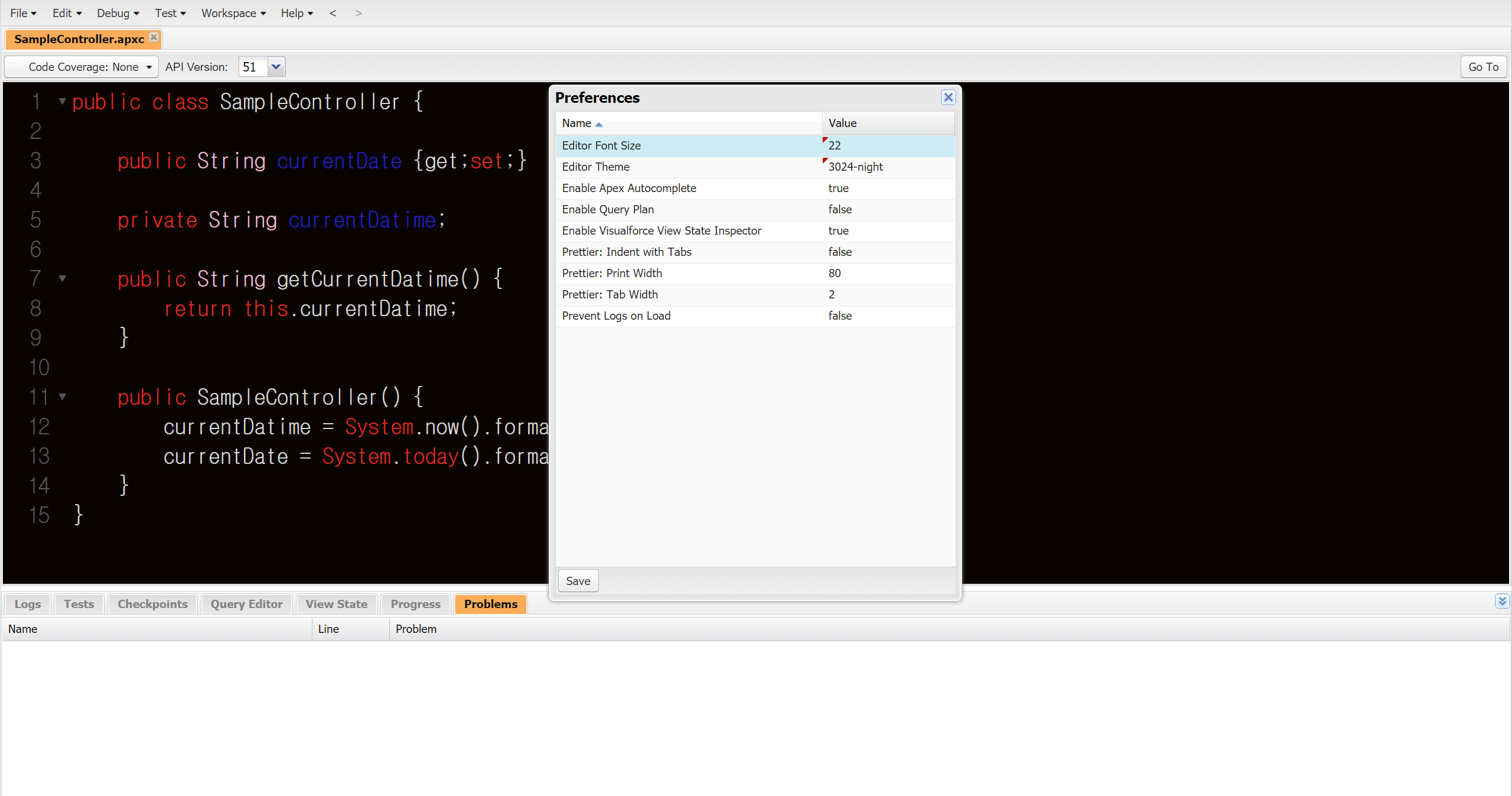The width and height of the screenshot is (1512, 796).
Task: Click the Save button in Preferences
Action: point(578,581)
